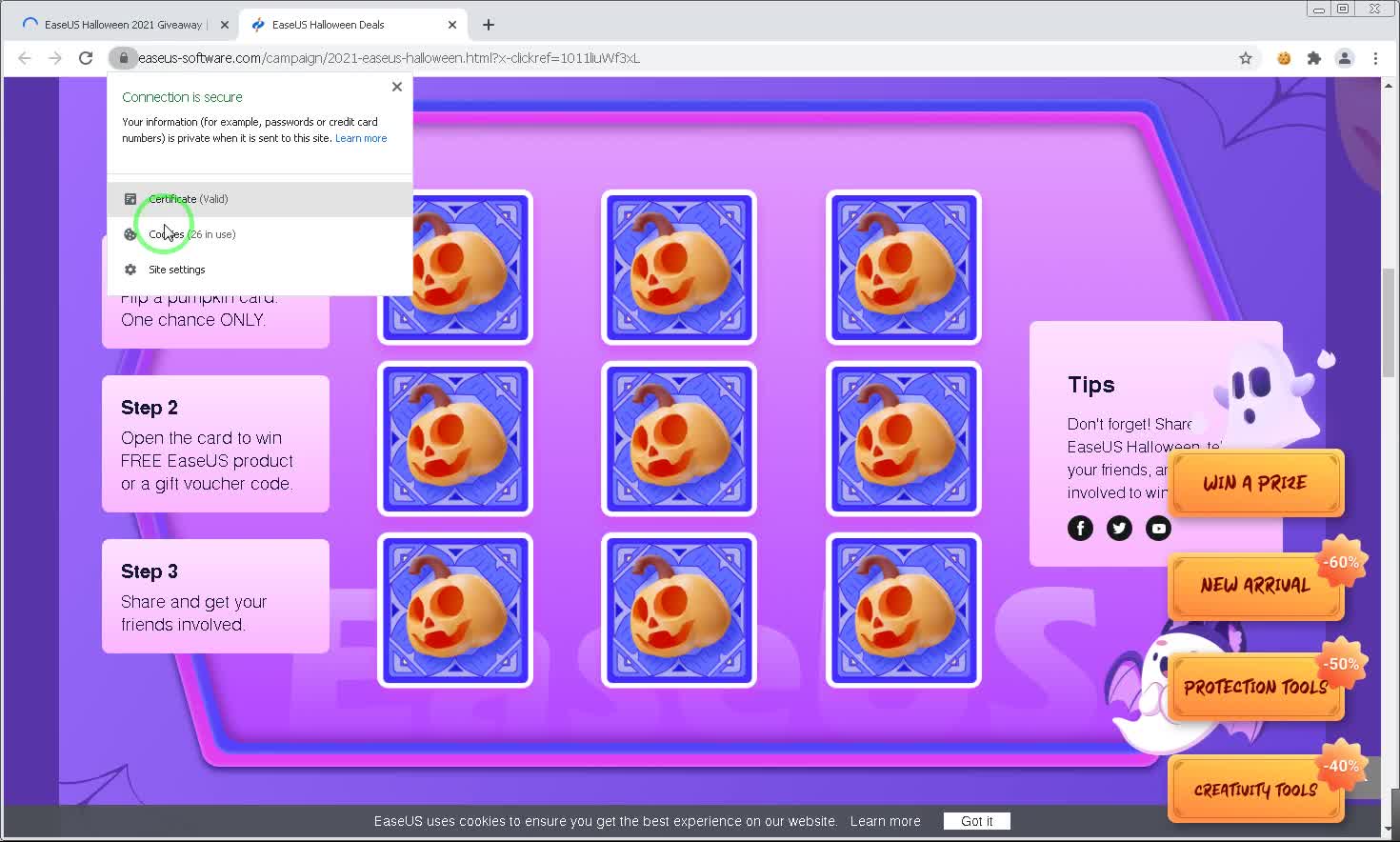The image size is (1400, 842).
Task: Open Chrome's three-dot menu
Action: point(1375,58)
